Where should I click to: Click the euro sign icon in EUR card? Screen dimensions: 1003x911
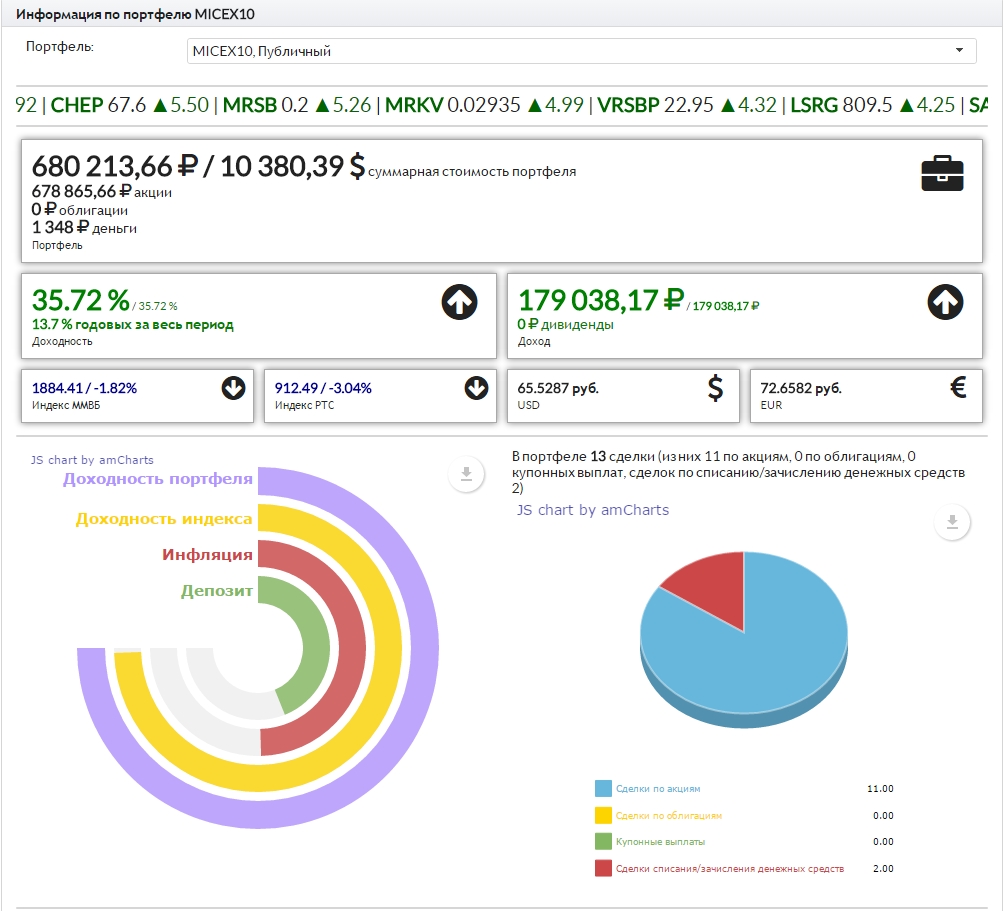[958, 387]
